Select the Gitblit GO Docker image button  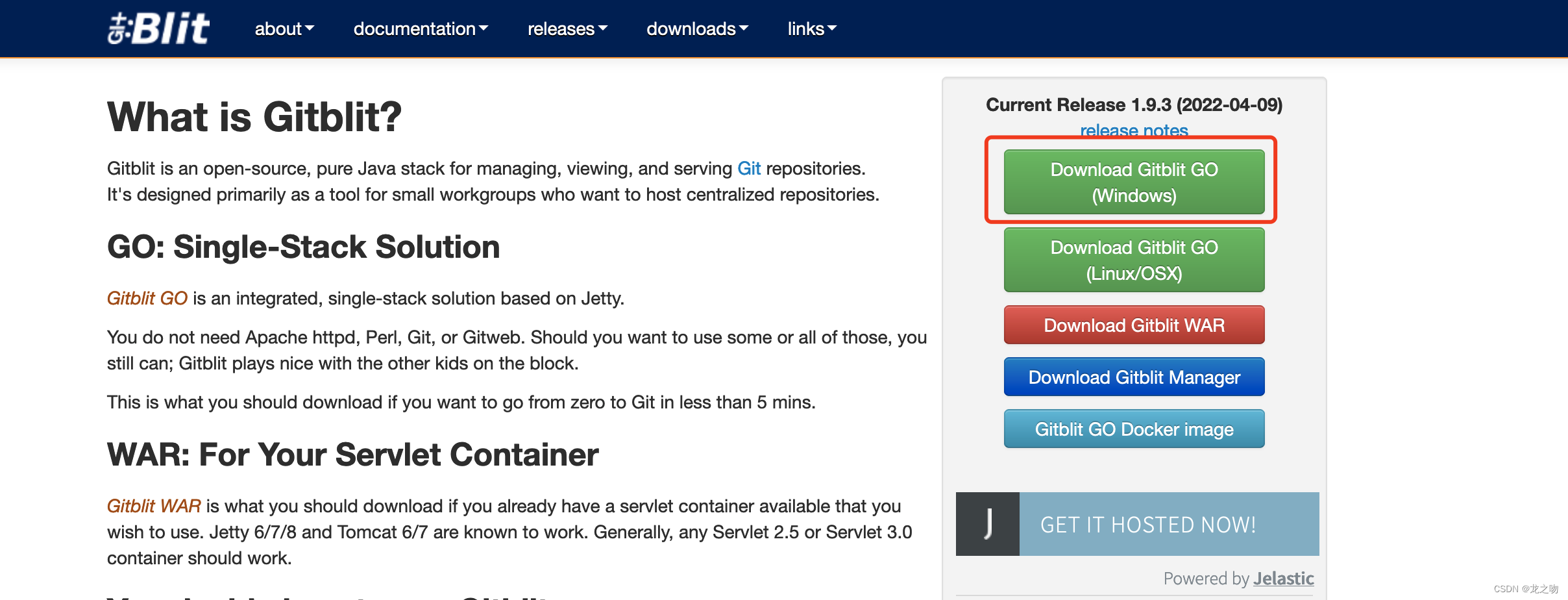(1133, 429)
